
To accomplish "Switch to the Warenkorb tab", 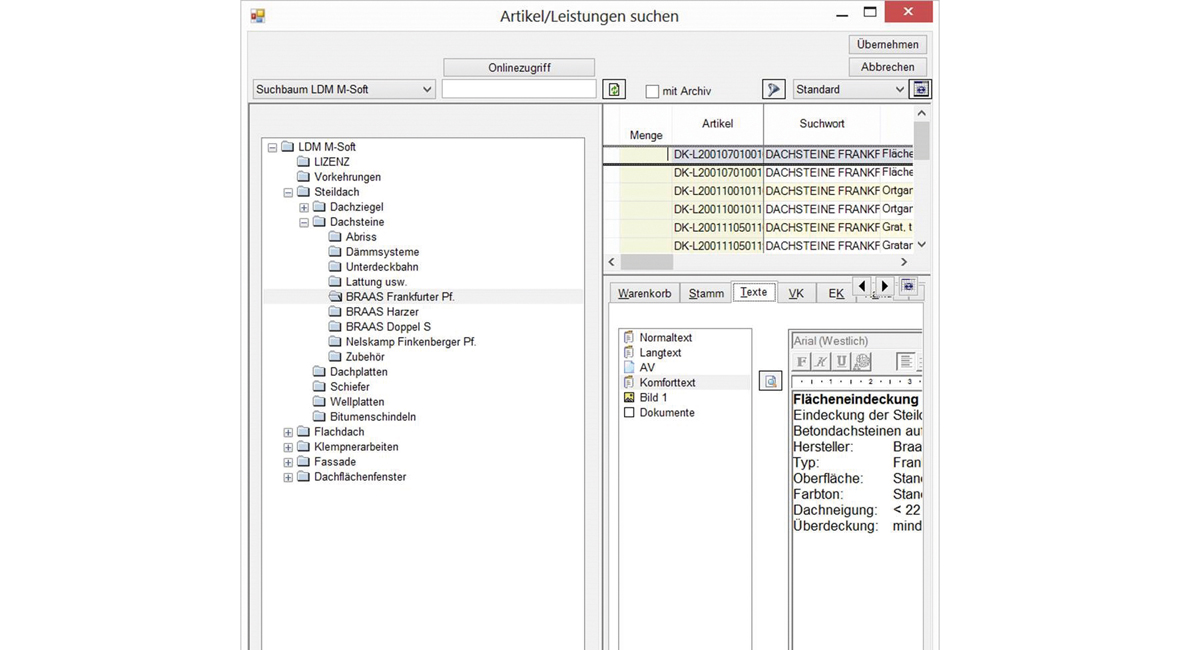I will [x=644, y=293].
